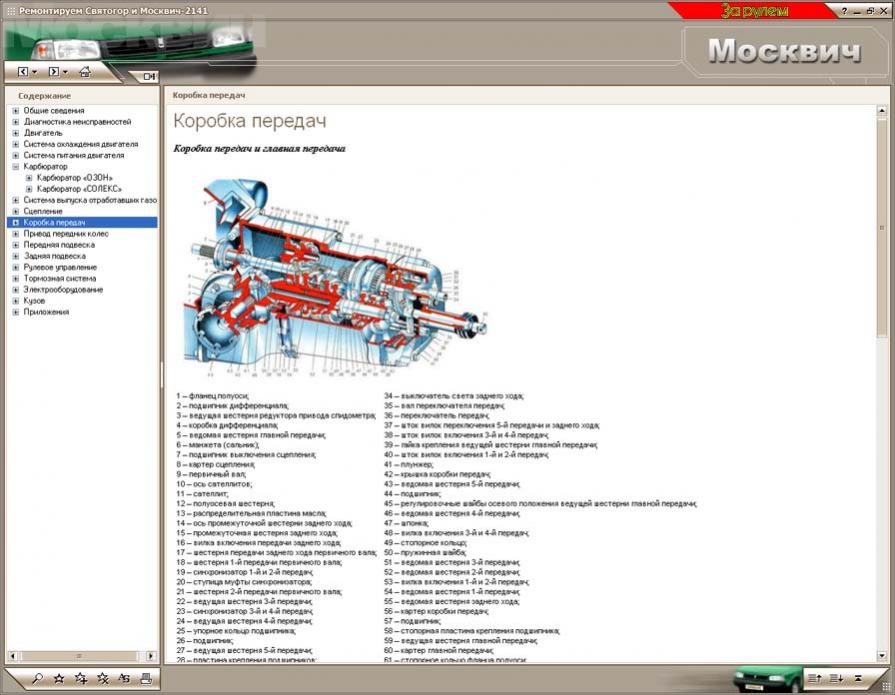Hide the contents panel with toggle icon
Viewport: 895px width, 695px height.
150,76
